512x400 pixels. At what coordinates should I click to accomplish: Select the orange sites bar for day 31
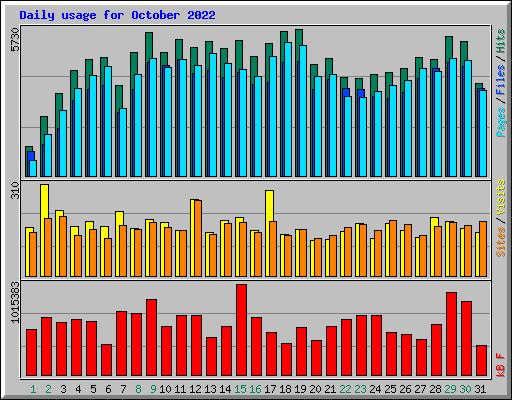coord(483,249)
